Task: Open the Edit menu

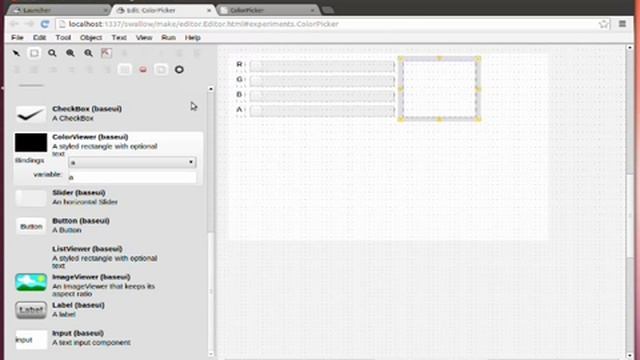Action: click(x=39, y=38)
